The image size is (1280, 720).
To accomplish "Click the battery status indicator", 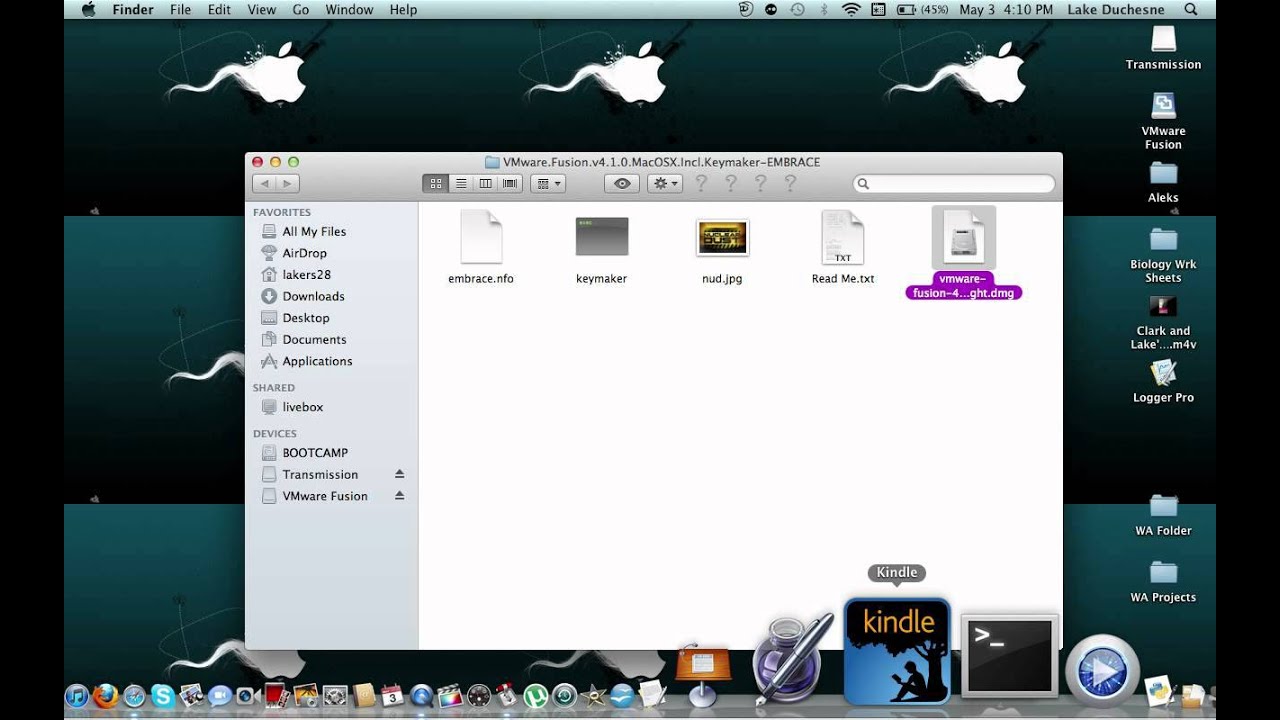I will tap(922, 9).
